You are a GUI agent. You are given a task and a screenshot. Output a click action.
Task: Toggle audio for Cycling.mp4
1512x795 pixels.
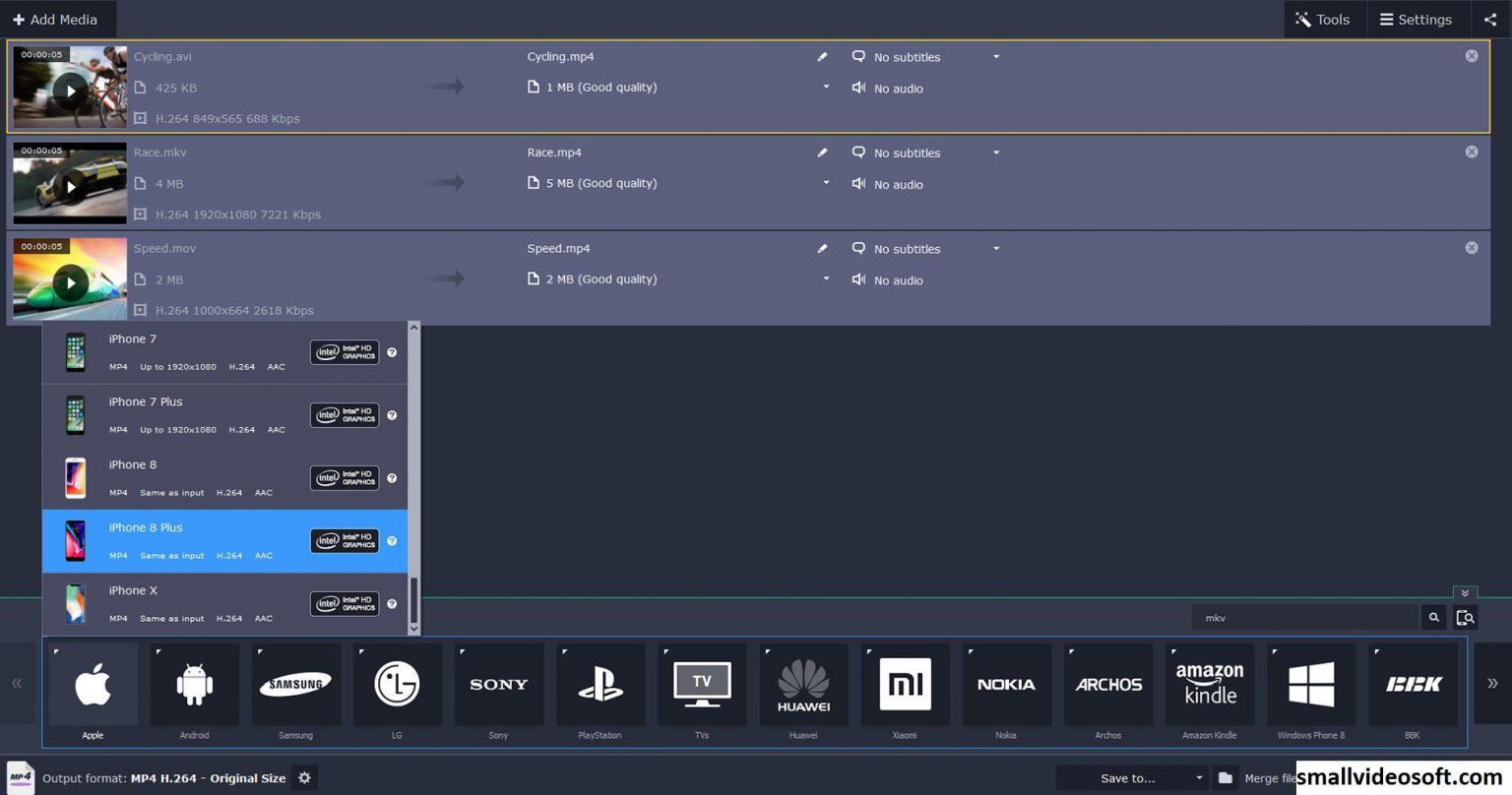(x=857, y=88)
